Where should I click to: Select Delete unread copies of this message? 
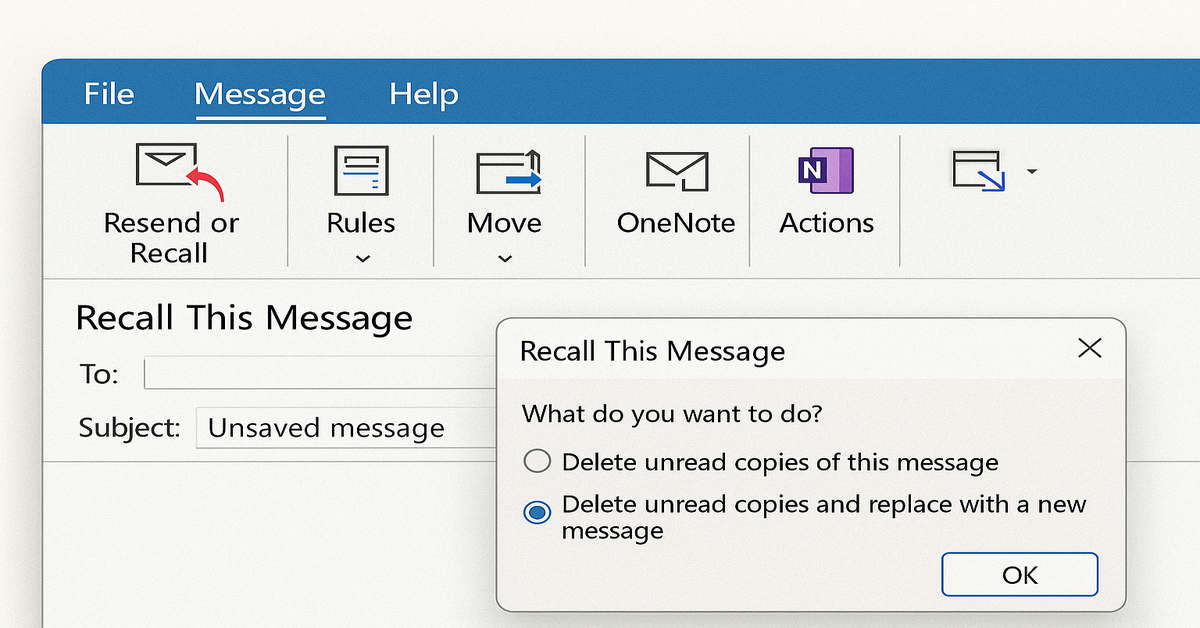(760, 462)
